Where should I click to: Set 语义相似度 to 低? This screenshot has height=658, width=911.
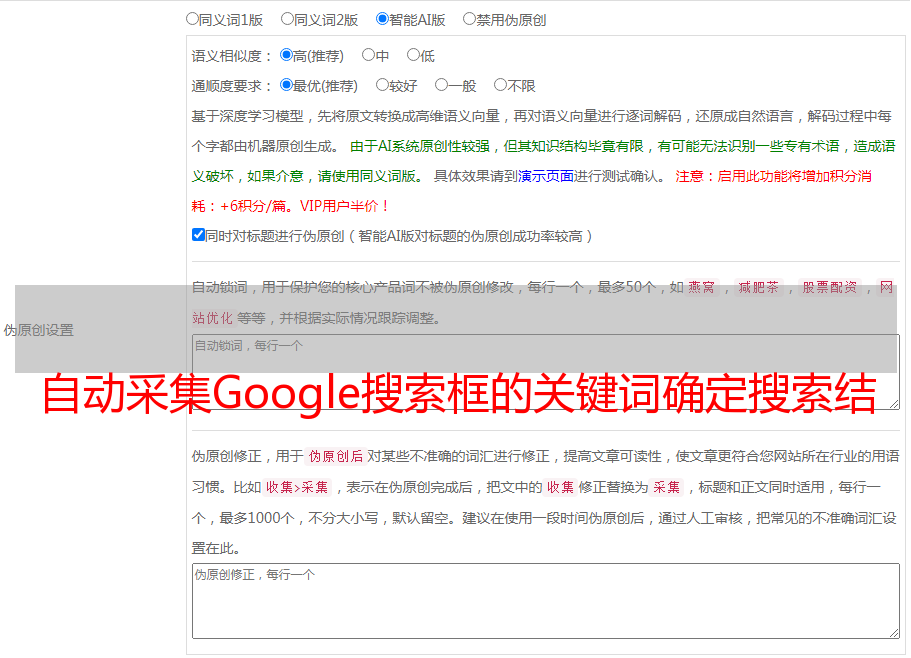pos(413,55)
